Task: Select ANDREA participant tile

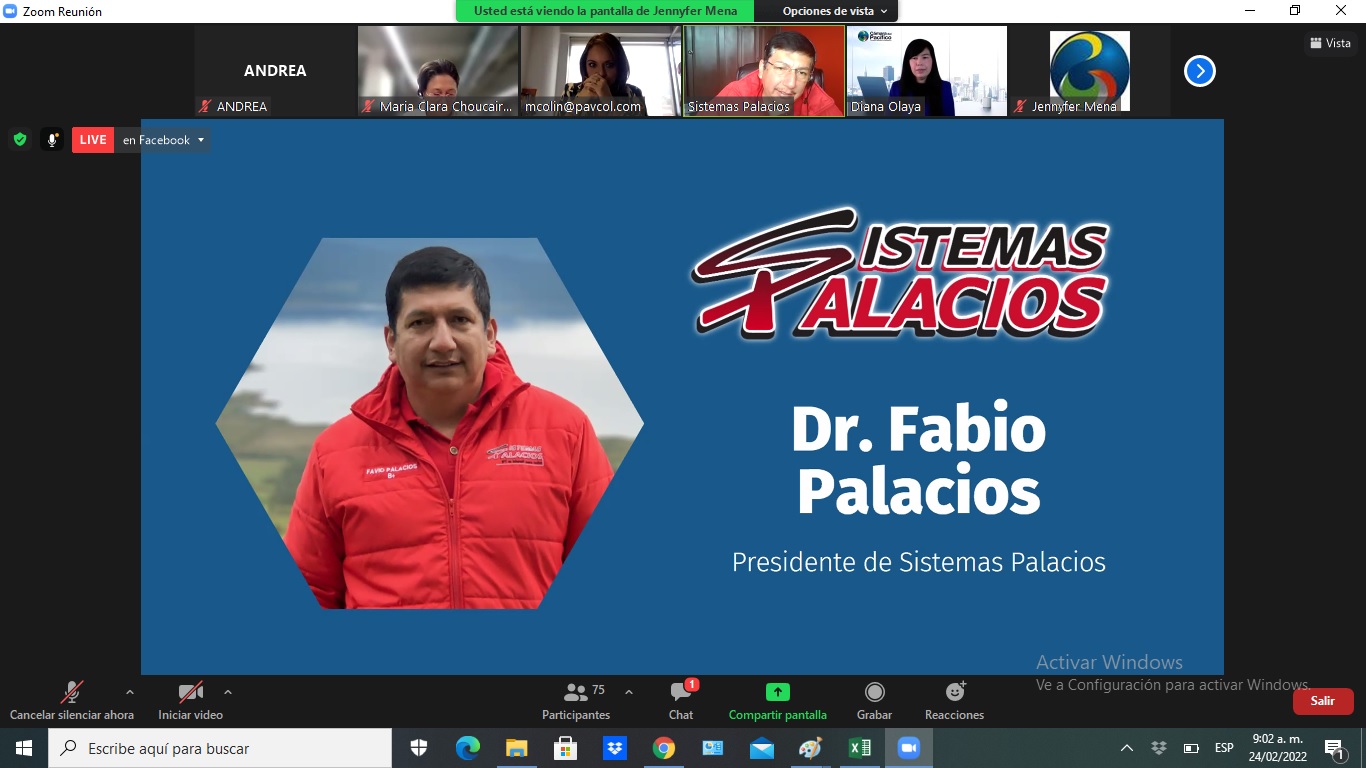Action: (x=275, y=71)
